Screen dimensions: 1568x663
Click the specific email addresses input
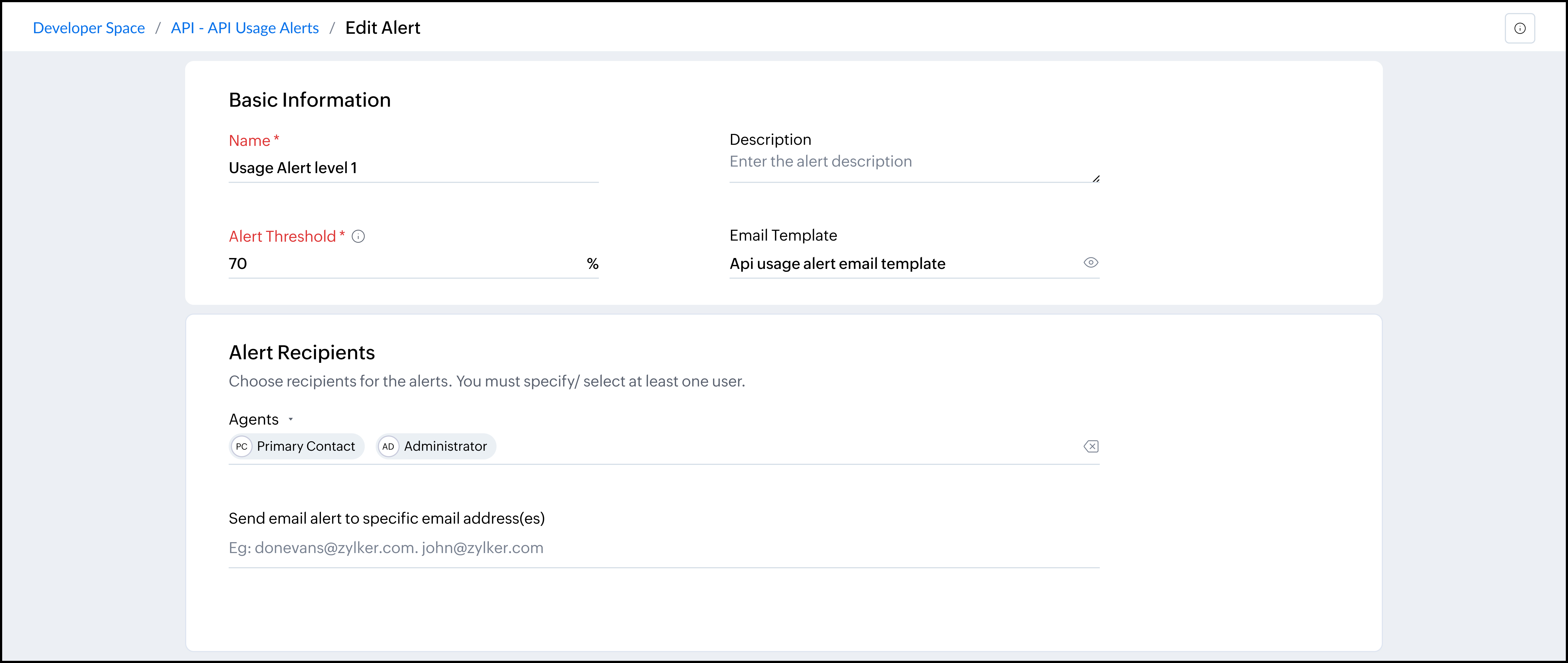click(x=663, y=548)
